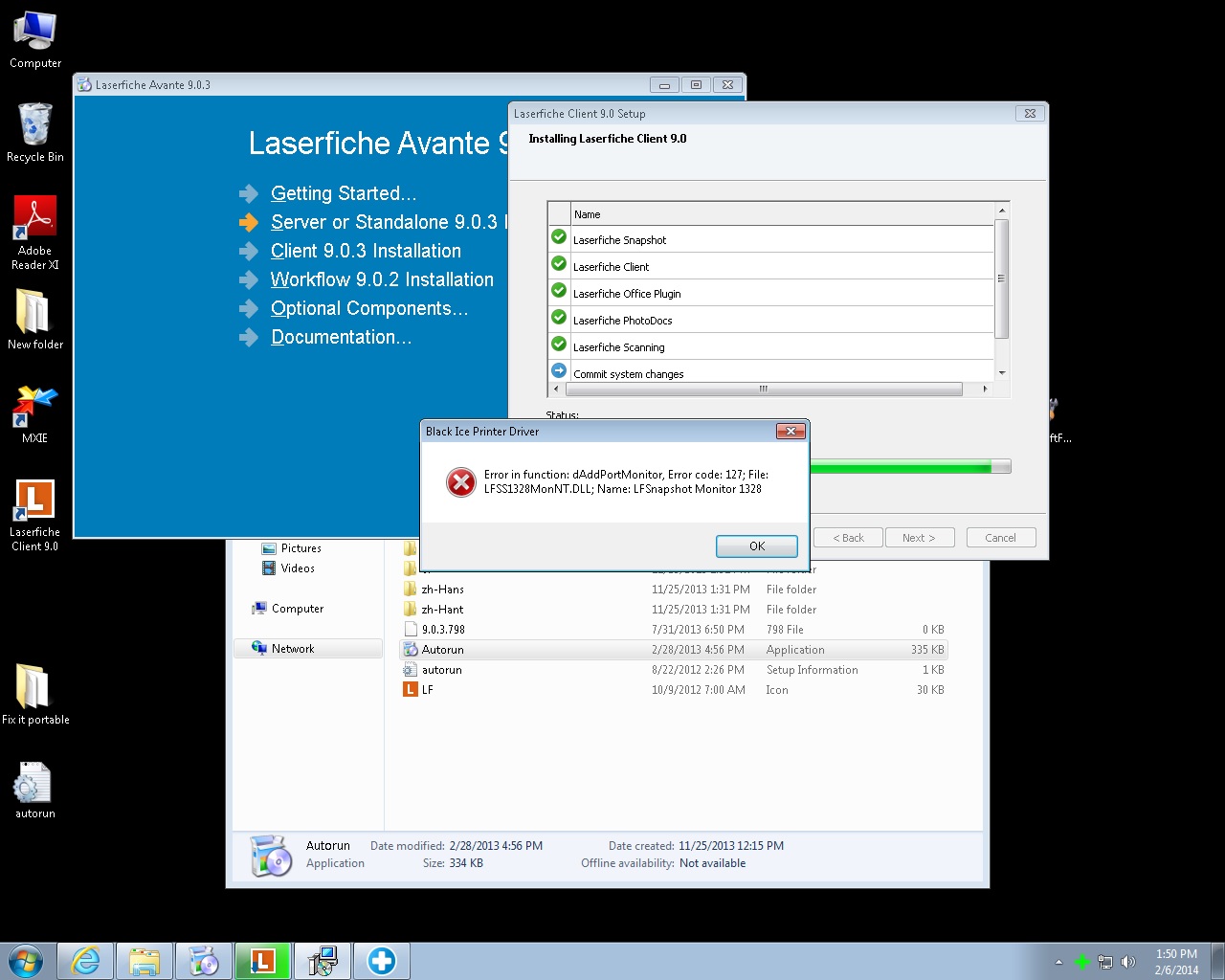Select the autorun Setup Information file
The width and height of the screenshot is (1225, 980).
tap(674, 670)
